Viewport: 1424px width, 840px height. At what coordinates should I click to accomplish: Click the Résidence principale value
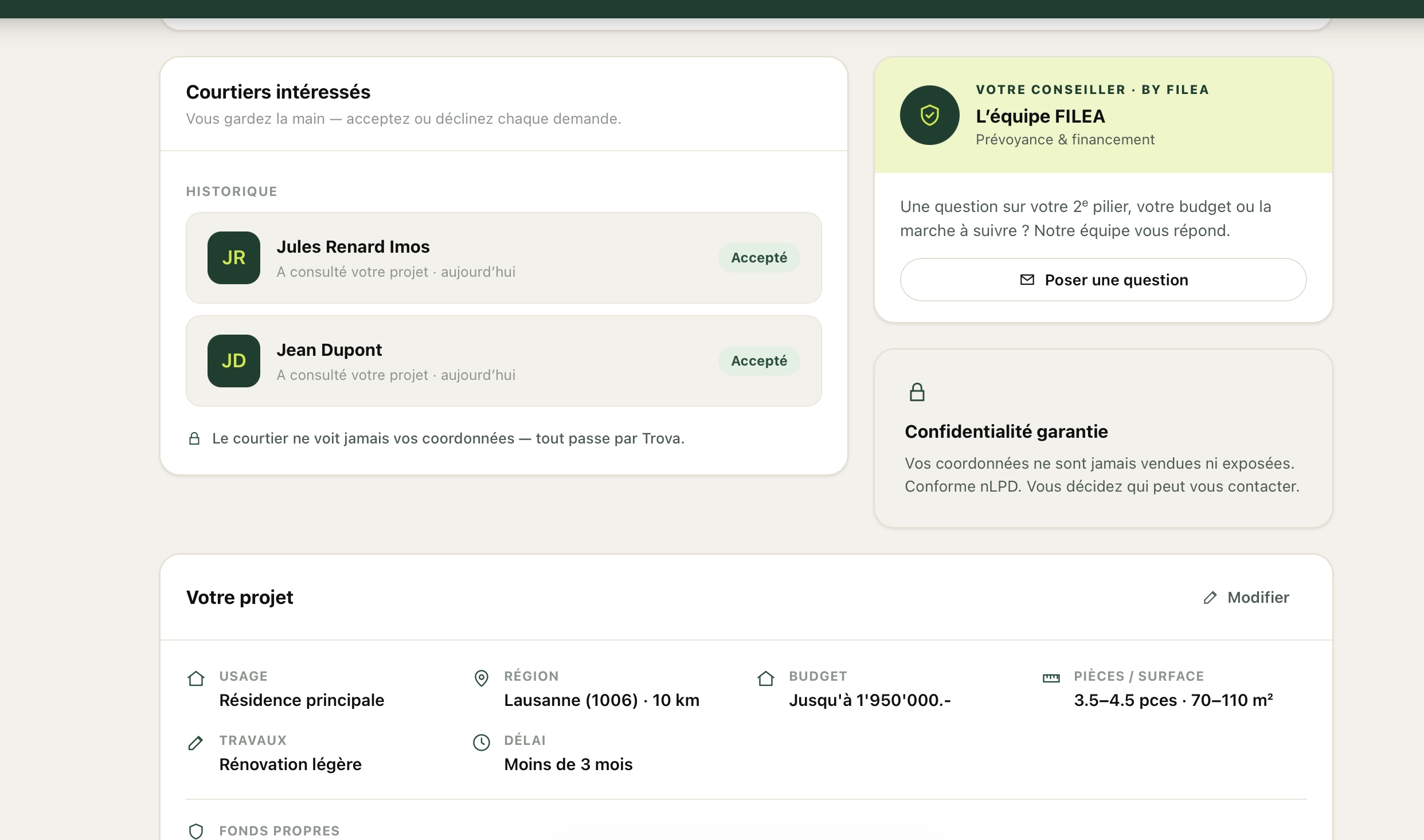302,700
